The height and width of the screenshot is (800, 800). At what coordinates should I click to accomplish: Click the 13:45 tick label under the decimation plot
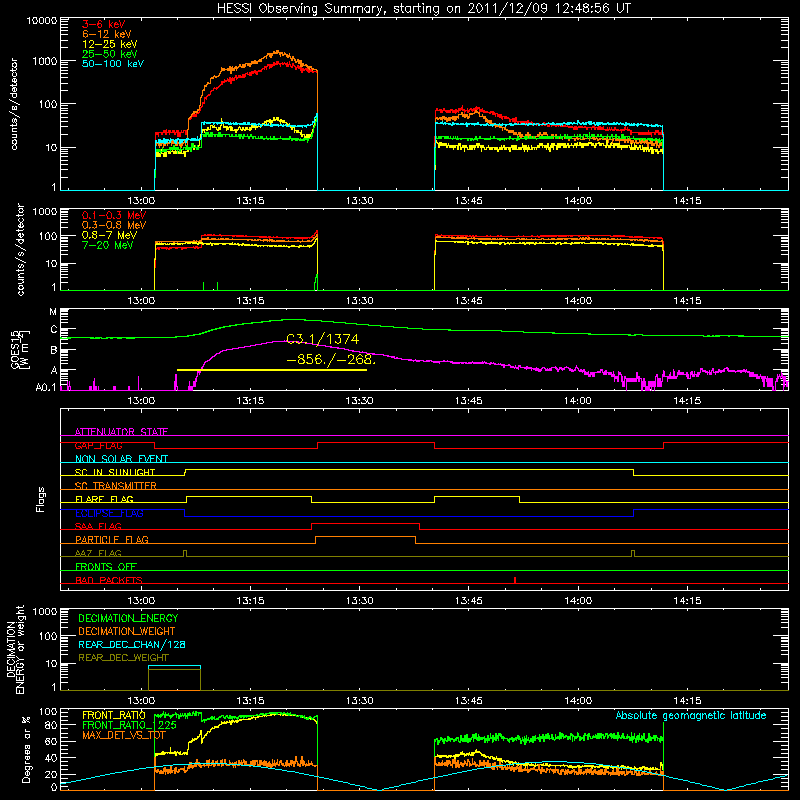coord(468,701)
